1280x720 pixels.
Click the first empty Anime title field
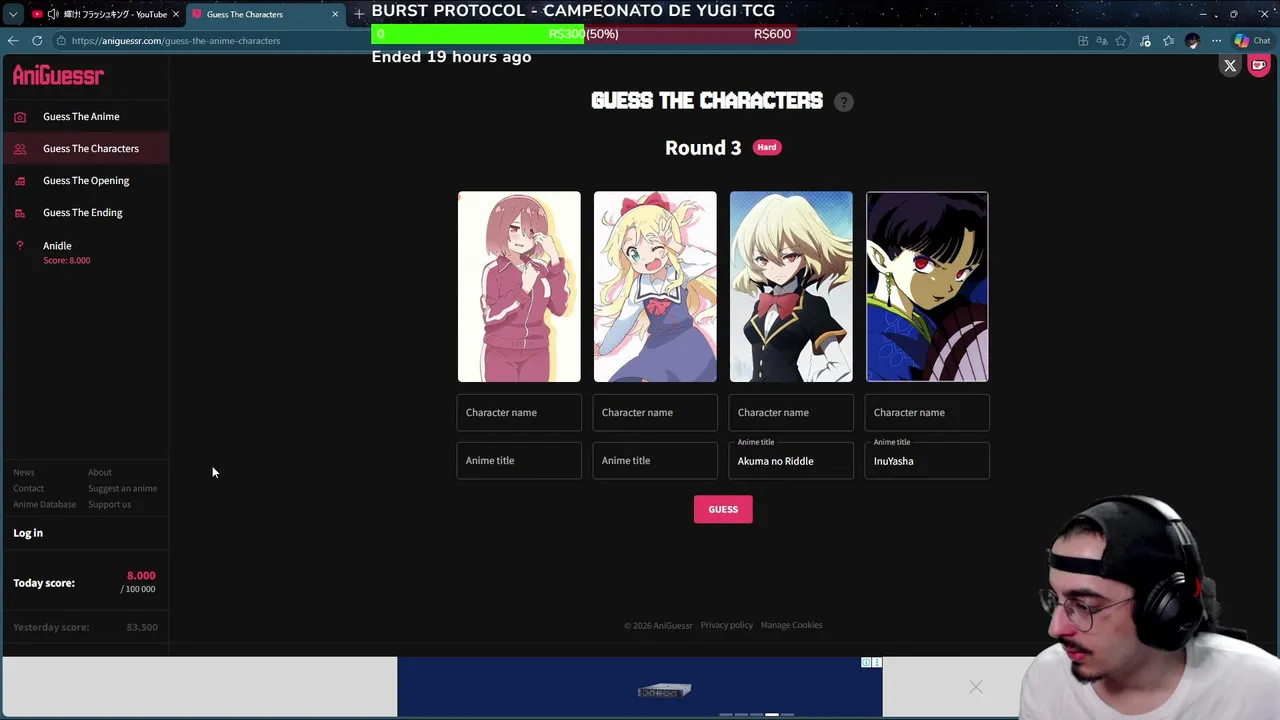coord(519,461)
